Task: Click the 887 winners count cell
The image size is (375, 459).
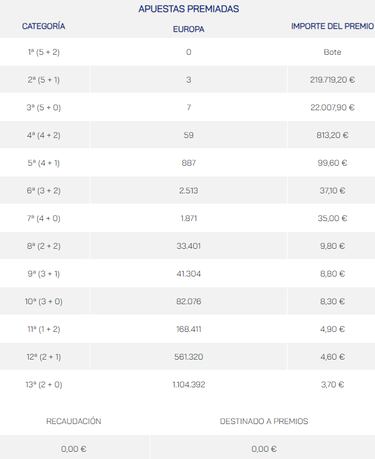Action: [189, 163]
